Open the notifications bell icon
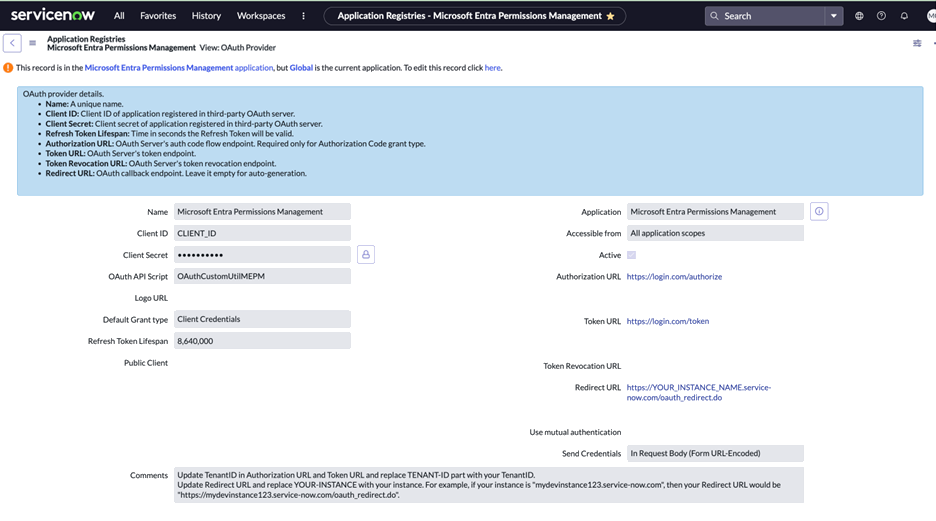 click(904, 16)
